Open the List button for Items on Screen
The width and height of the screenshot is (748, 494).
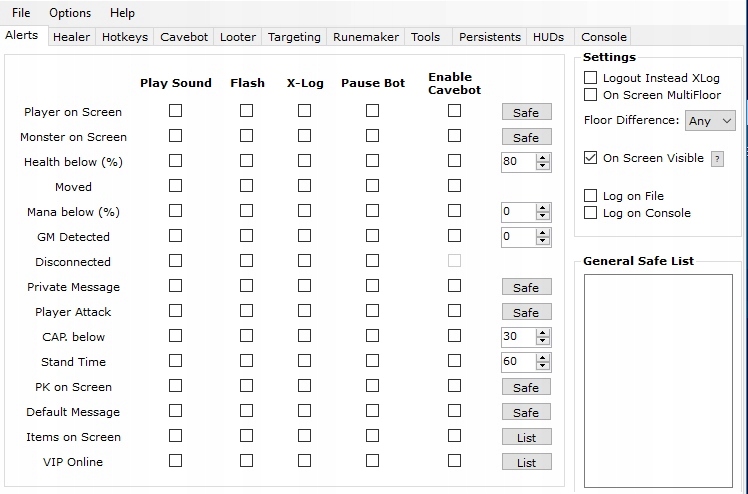pos(526,437)
